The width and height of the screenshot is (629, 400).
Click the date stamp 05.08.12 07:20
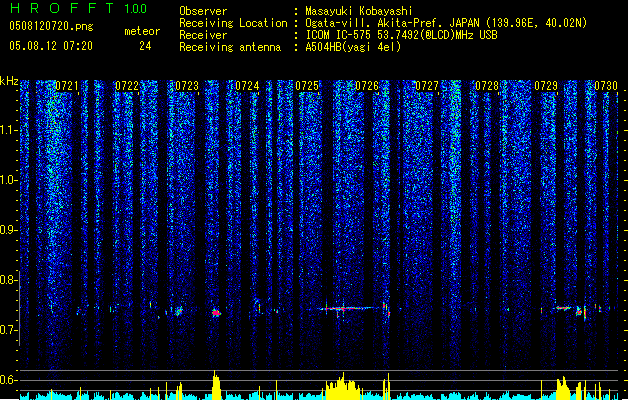pyautogui.click(x=51, y=46)
